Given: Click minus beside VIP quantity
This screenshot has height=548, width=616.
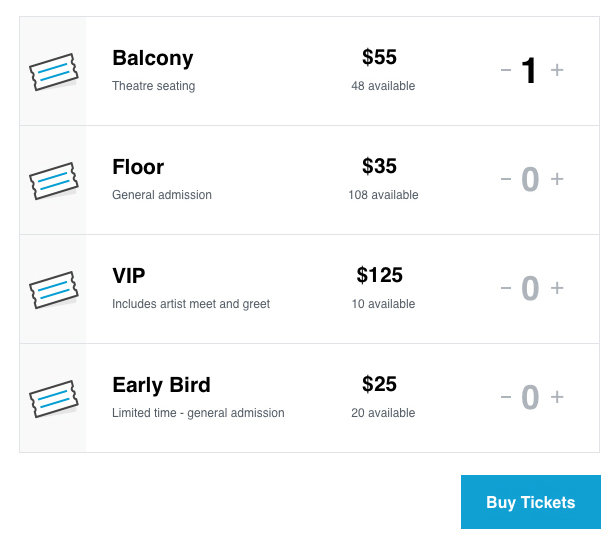Looking at the screenshot, I should [506, 288].
